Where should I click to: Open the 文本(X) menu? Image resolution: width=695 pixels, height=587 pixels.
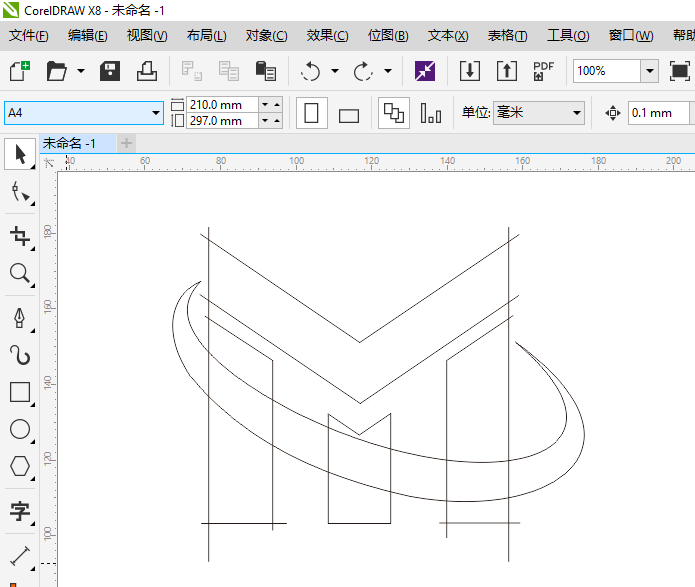tap(448, 35)
